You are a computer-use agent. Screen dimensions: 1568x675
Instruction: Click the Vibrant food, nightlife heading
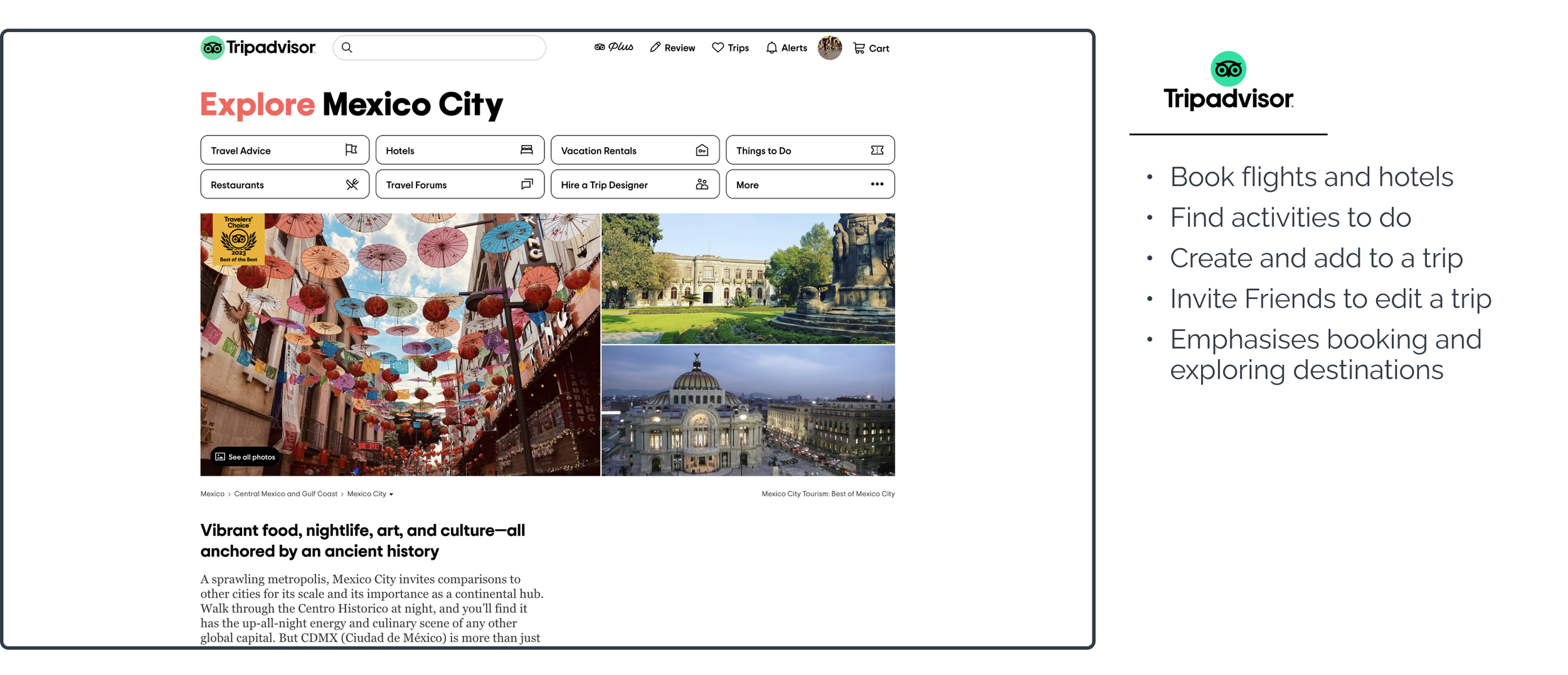pyautogui.click(x=363, y=540)
